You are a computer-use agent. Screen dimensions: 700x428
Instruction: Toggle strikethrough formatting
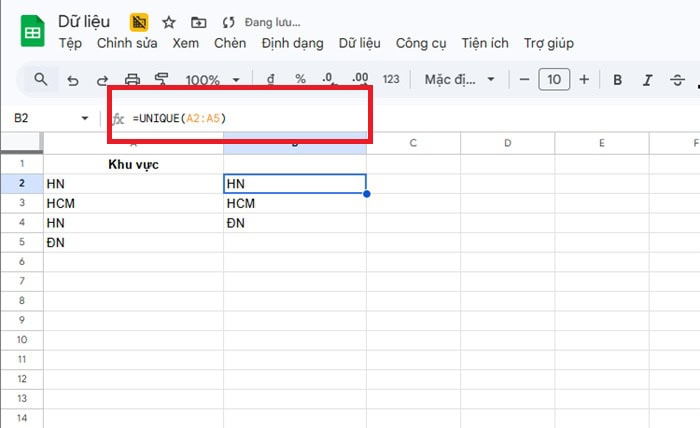coord(679,80)
